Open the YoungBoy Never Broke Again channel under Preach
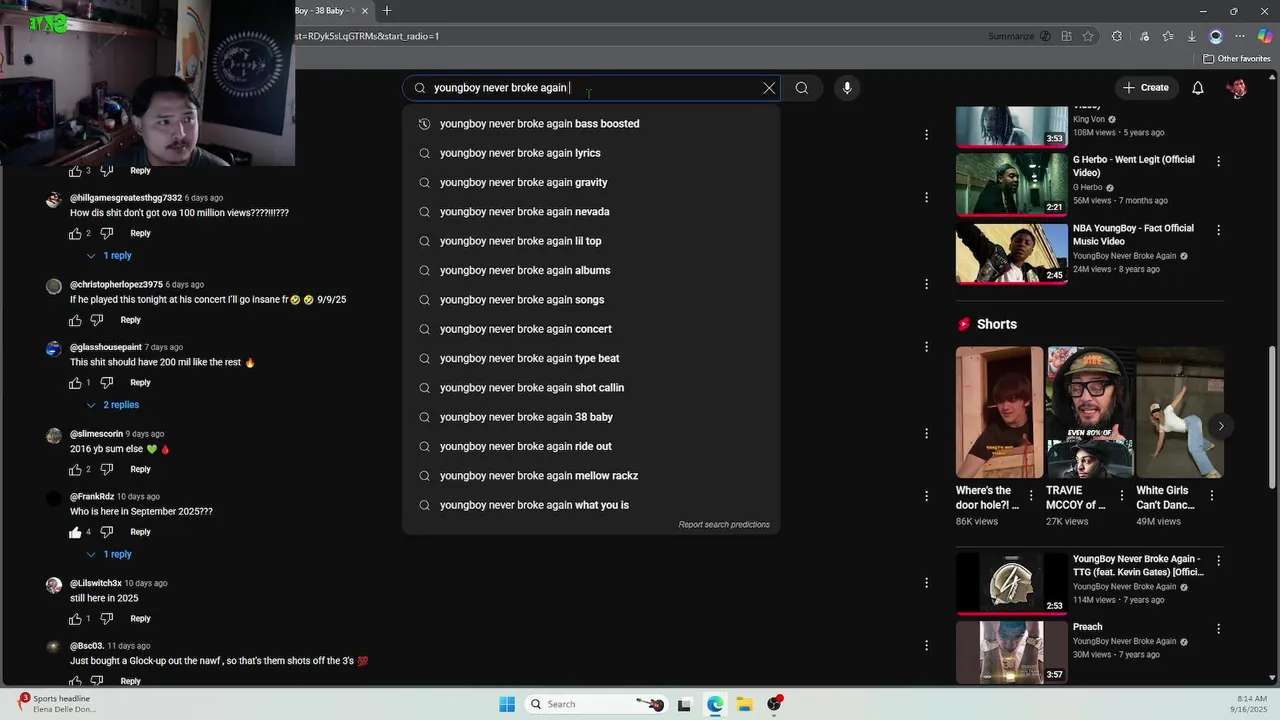Image resolution: width=1280 pixels, height=720 pixels. tap(1124, 642)
